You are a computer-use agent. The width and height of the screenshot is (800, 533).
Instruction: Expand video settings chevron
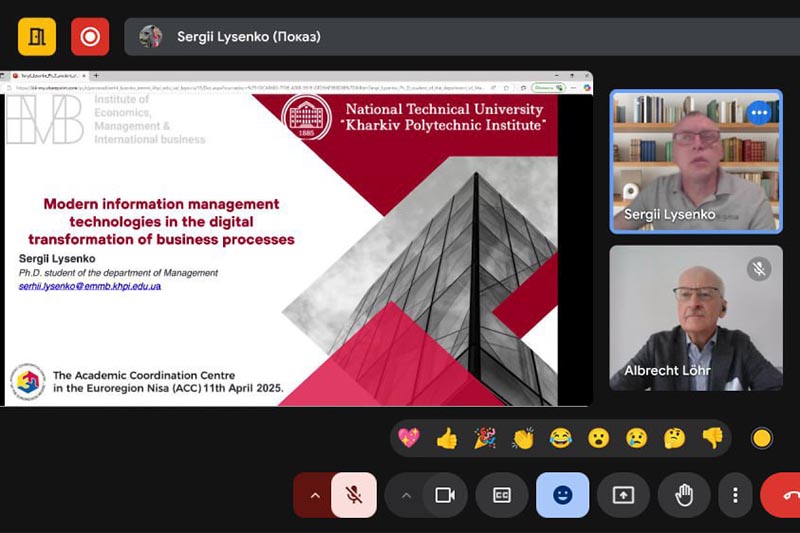point(406,495)
